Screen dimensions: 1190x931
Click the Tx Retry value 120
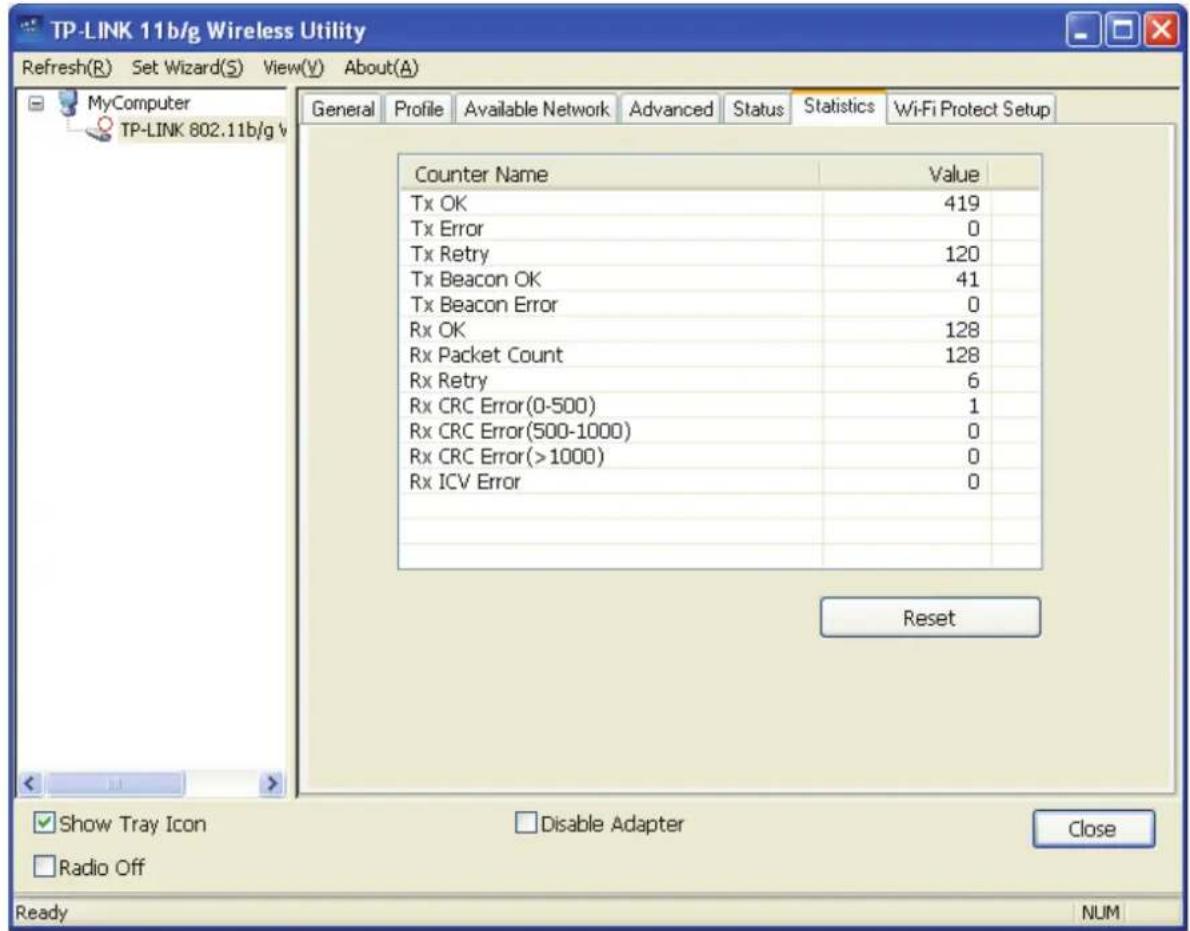tap(962, 253)
